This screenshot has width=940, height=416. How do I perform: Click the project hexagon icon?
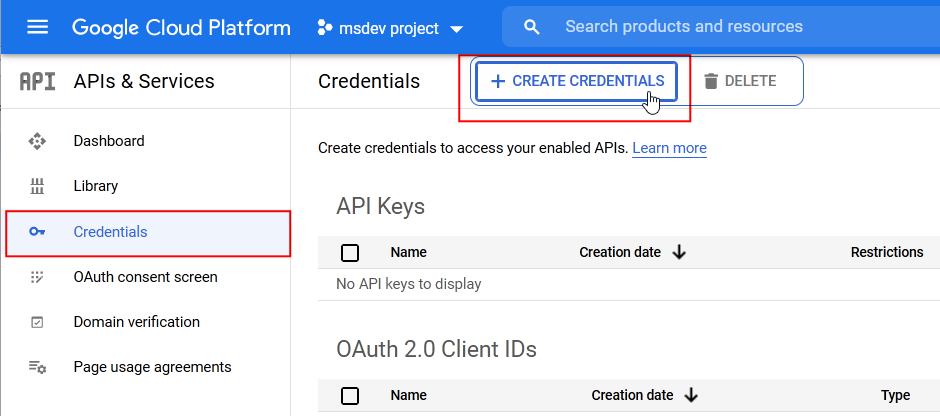pyautogui.click(x=325, y=28)
